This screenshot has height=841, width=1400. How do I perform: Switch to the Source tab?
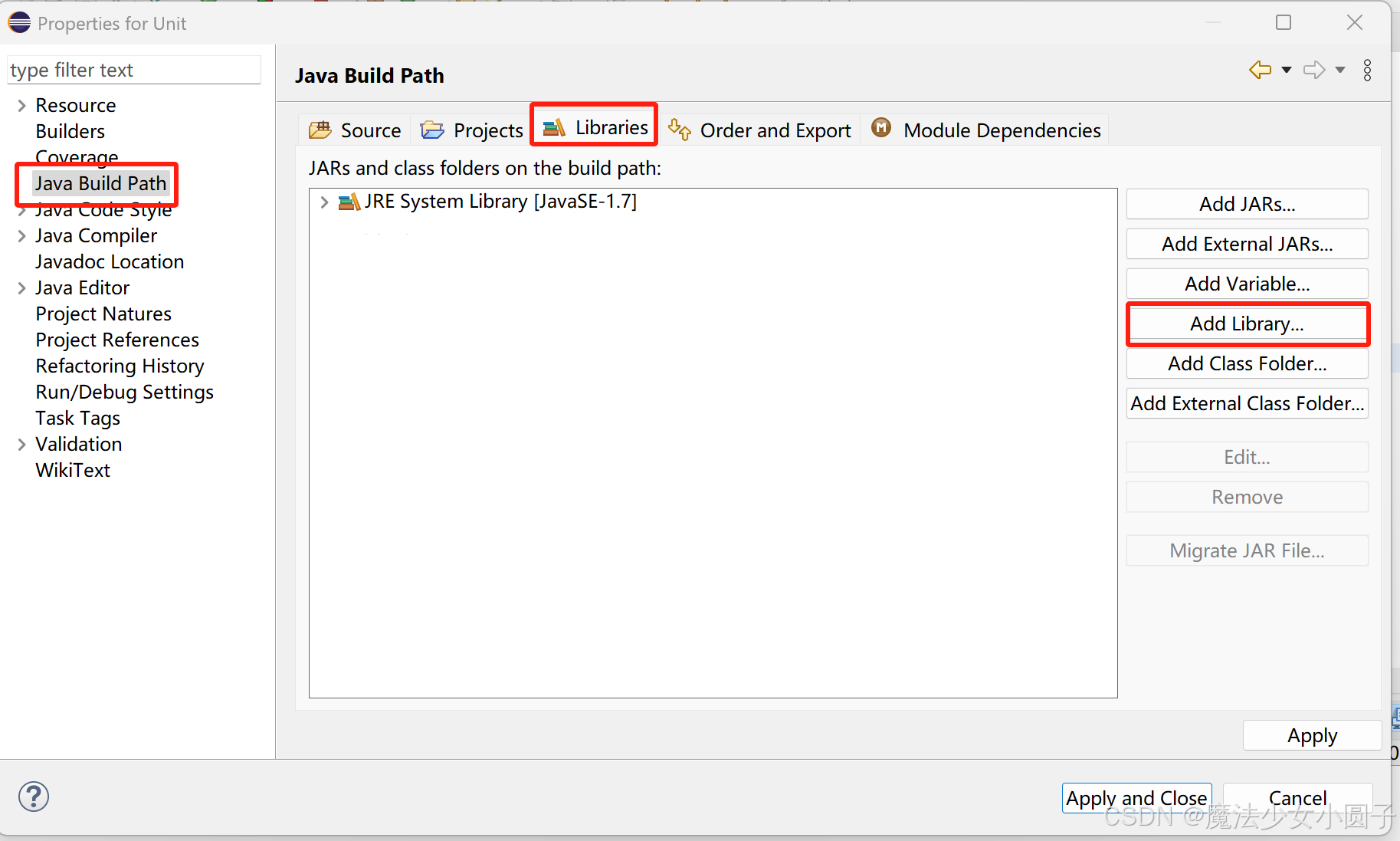pos(355,130)
